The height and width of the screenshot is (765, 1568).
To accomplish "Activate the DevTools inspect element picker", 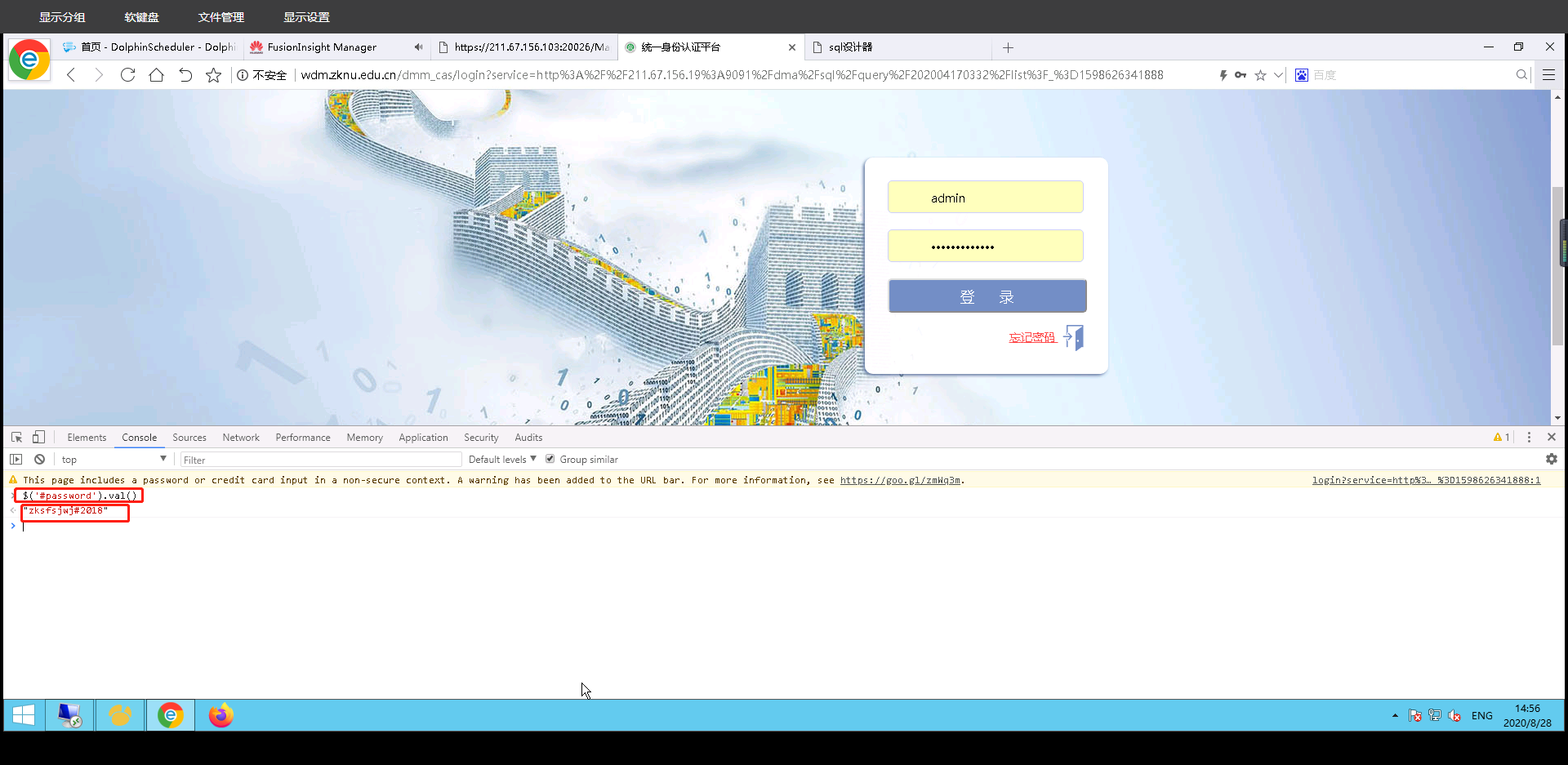I will point(16,438).
